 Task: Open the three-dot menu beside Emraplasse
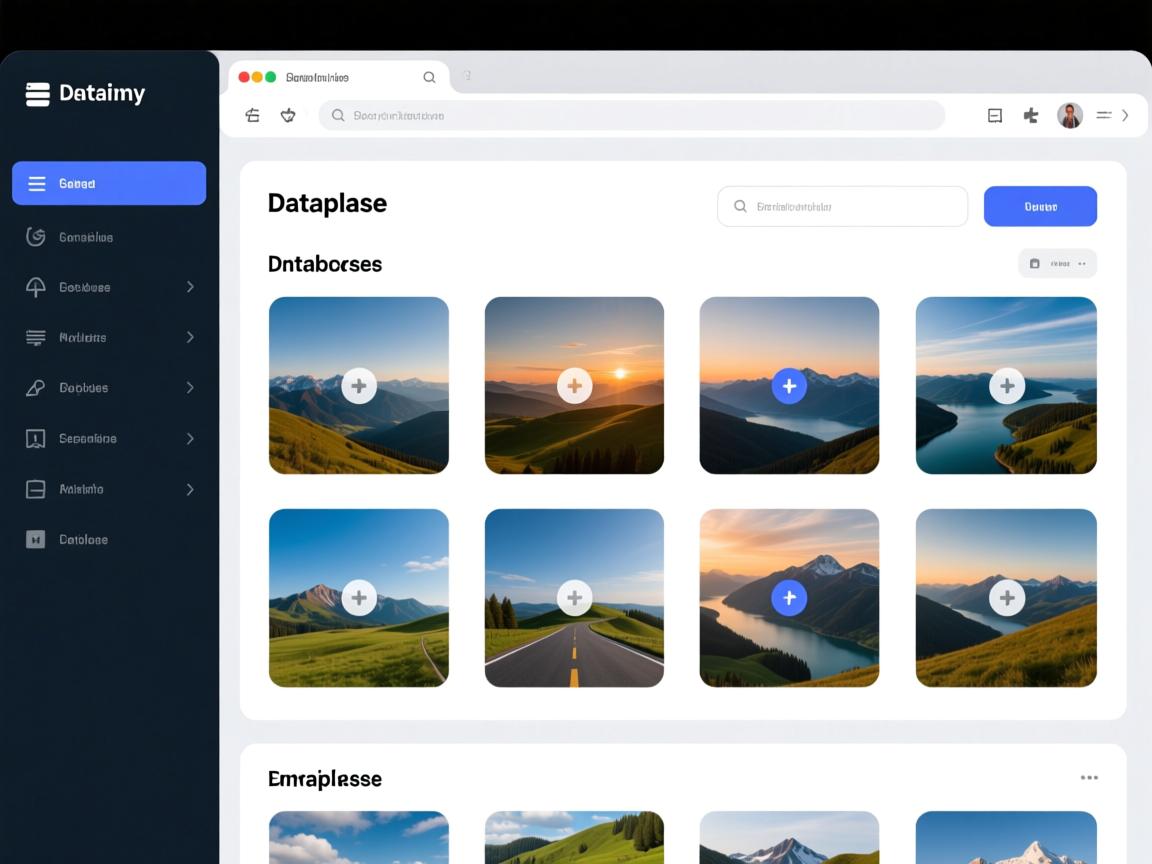[x=1089, y=778]
